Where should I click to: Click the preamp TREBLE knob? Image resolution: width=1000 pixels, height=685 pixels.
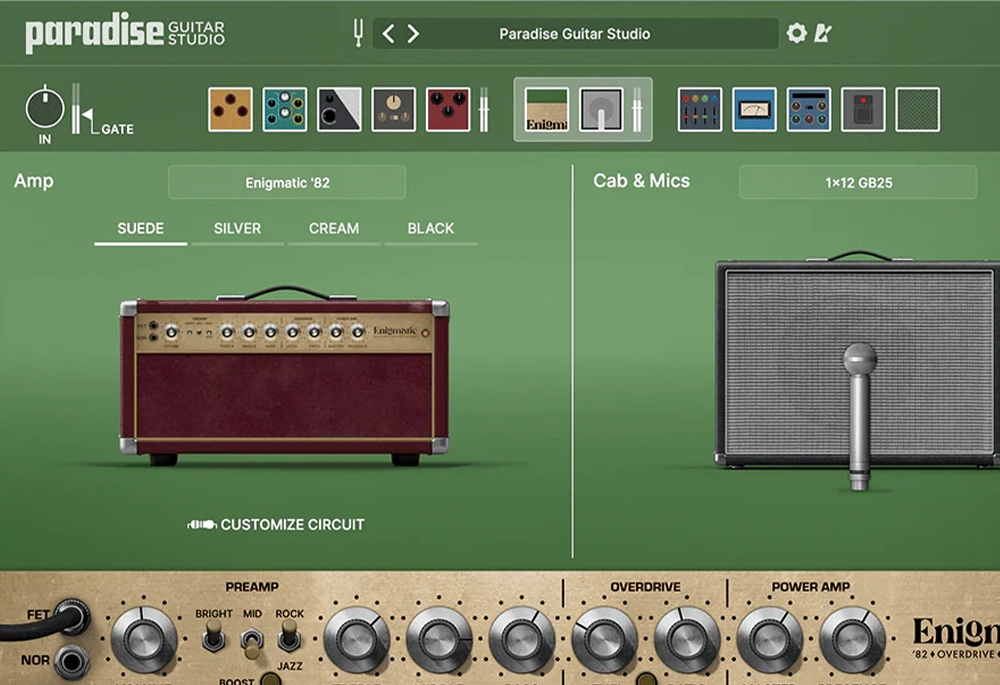[x=357, y=640]
